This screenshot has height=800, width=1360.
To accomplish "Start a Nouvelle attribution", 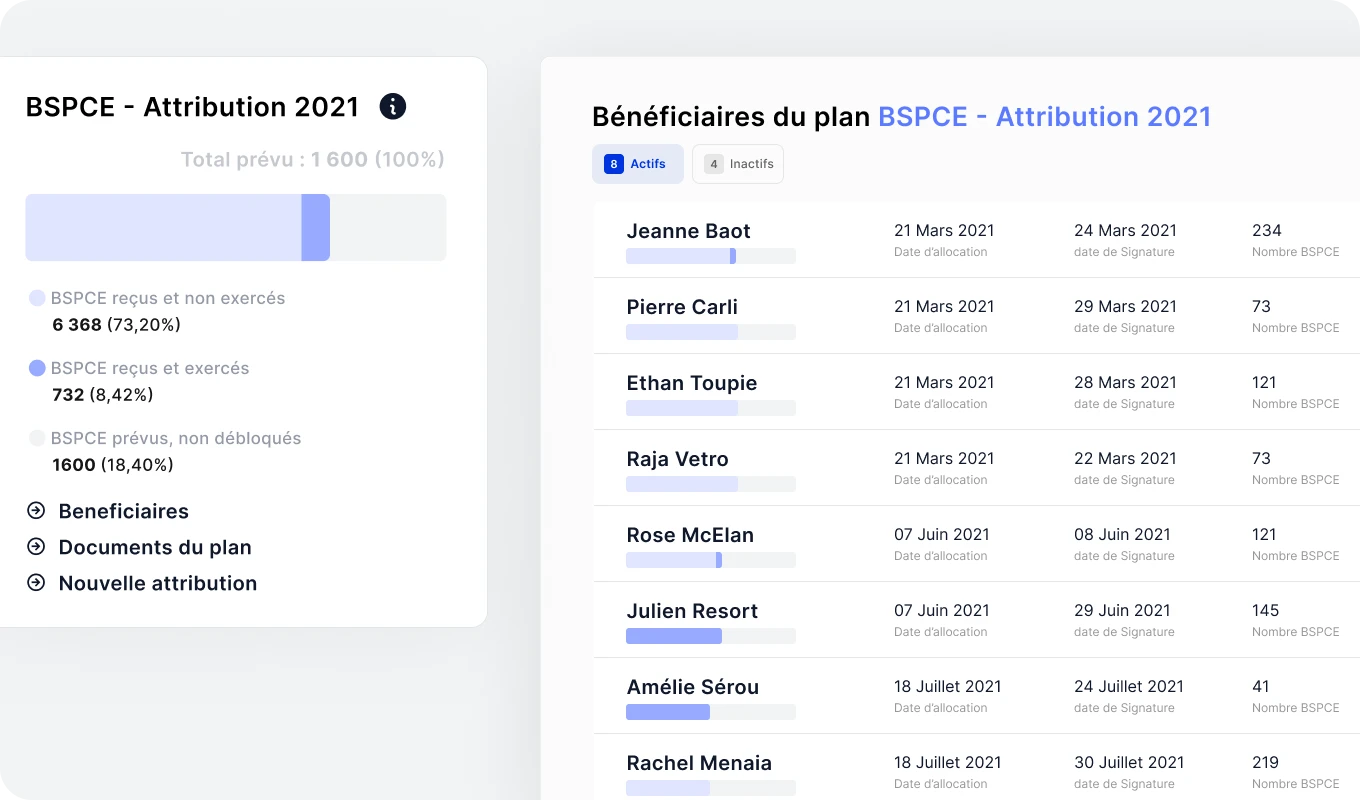I will 159,583.
